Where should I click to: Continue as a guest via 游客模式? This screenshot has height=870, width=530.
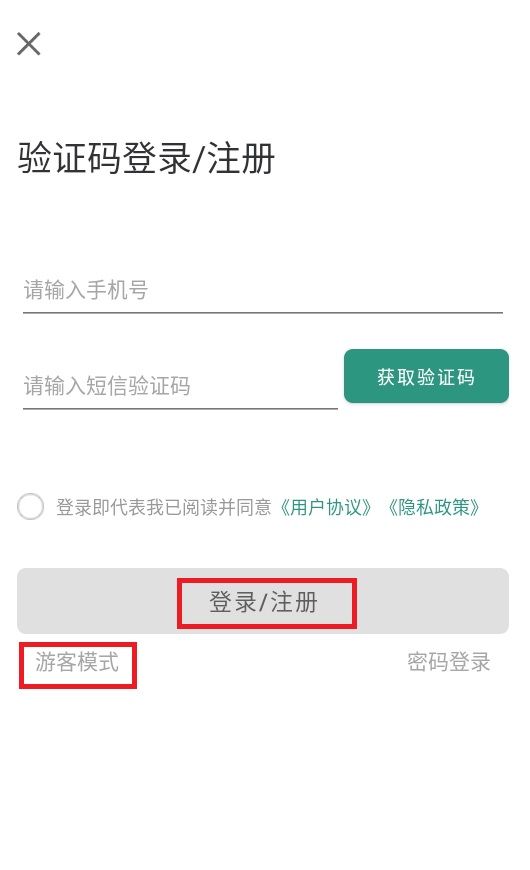click(77, 662)
